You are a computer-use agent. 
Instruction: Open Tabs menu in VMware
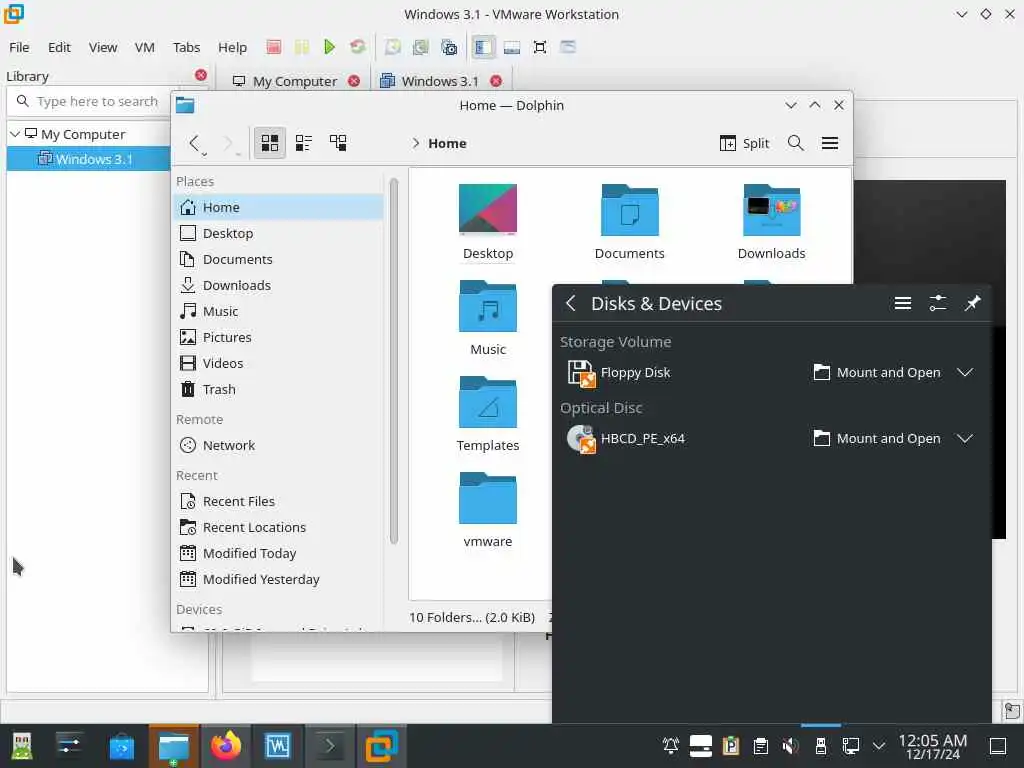click(186, 47)
